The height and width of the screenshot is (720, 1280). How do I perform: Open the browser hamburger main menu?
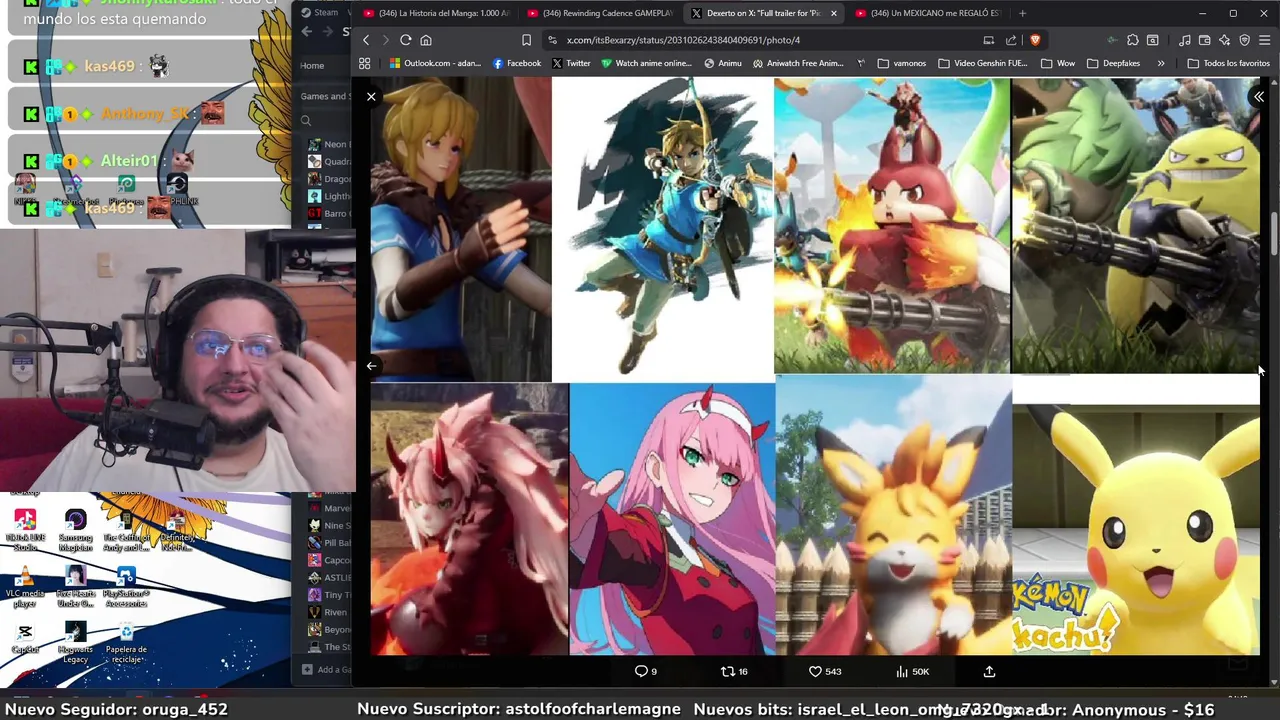(x=1264, y=40)
